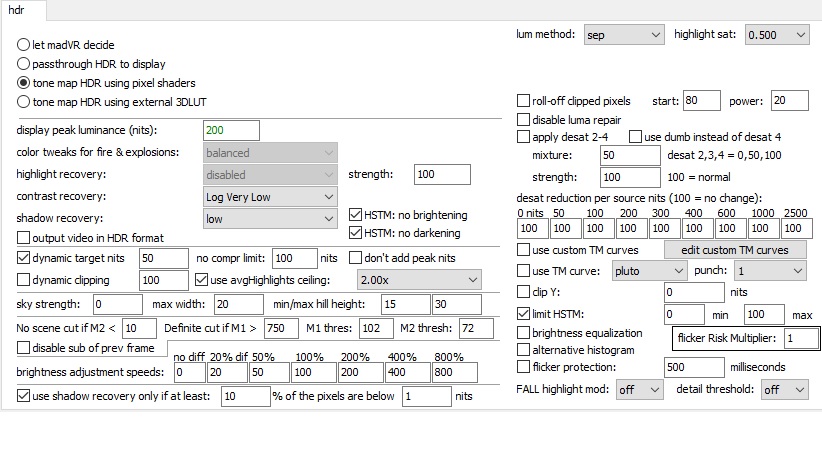This screenshot has height=461, width=822.
Task: Check the flicker protection option
Action: point(523,367)
